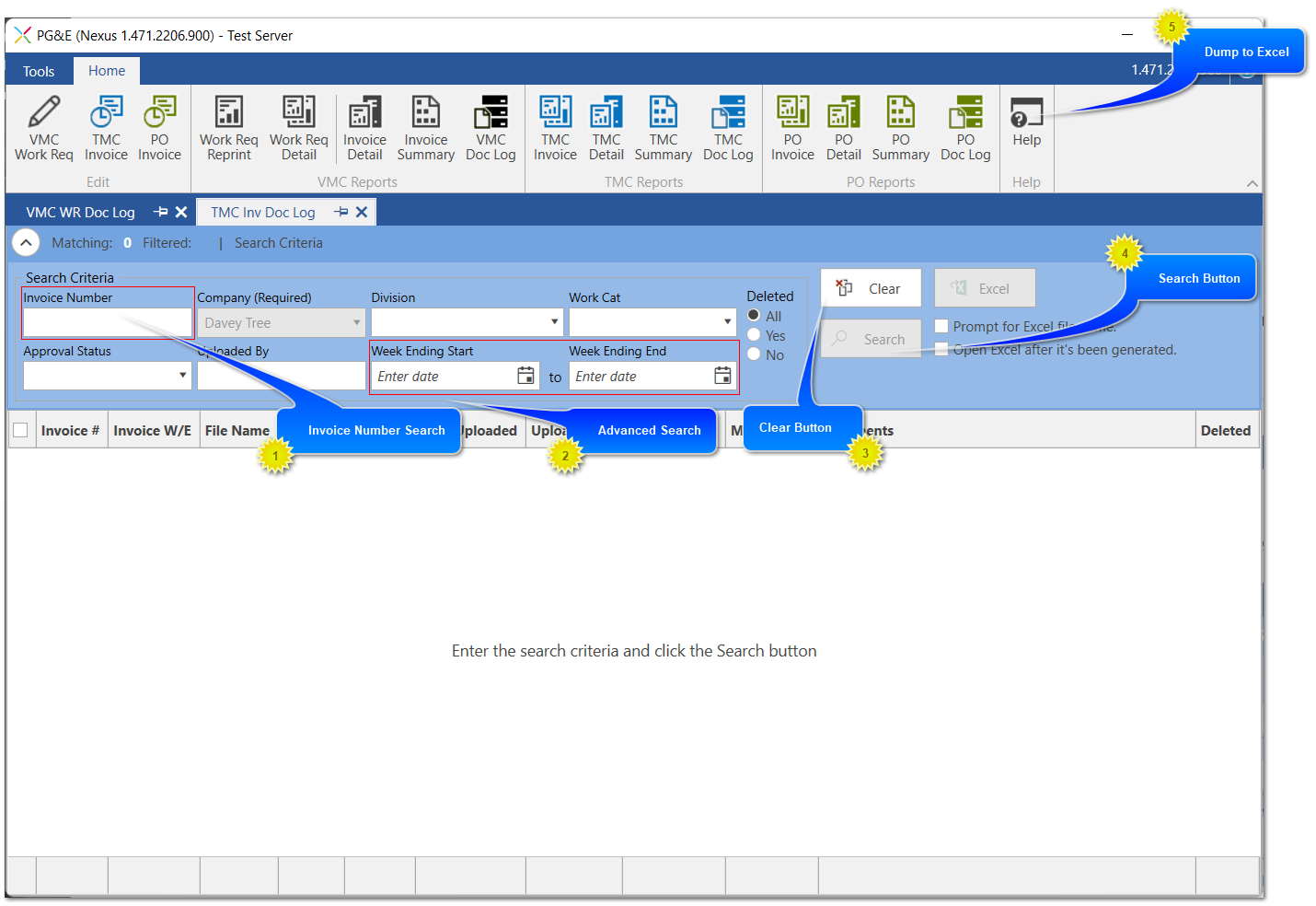Enable Prompt for Excel file checkbox

click(x=941, y=326)
